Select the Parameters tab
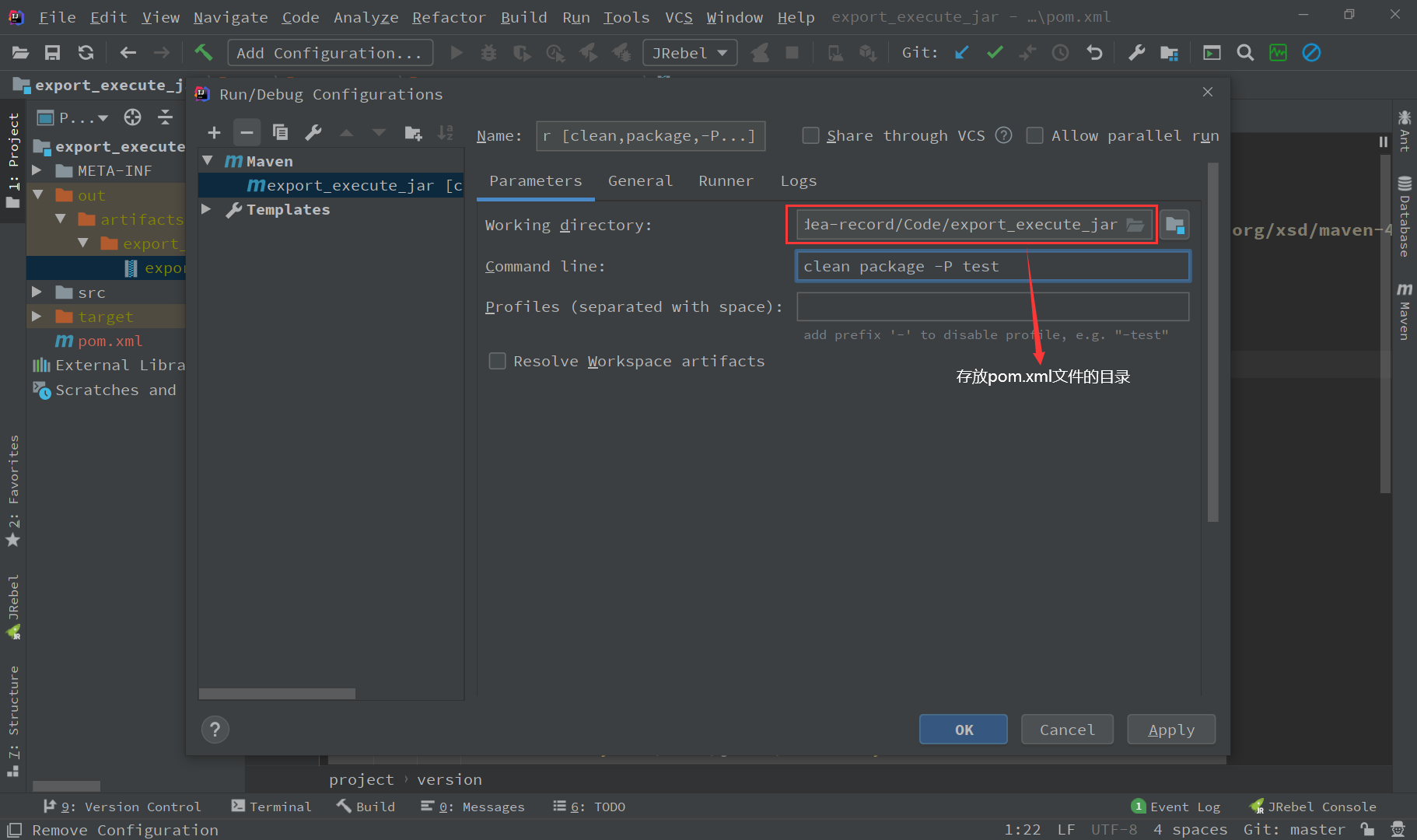The height and width of the screenshot is (840, 1417). [x=535, y=181]
